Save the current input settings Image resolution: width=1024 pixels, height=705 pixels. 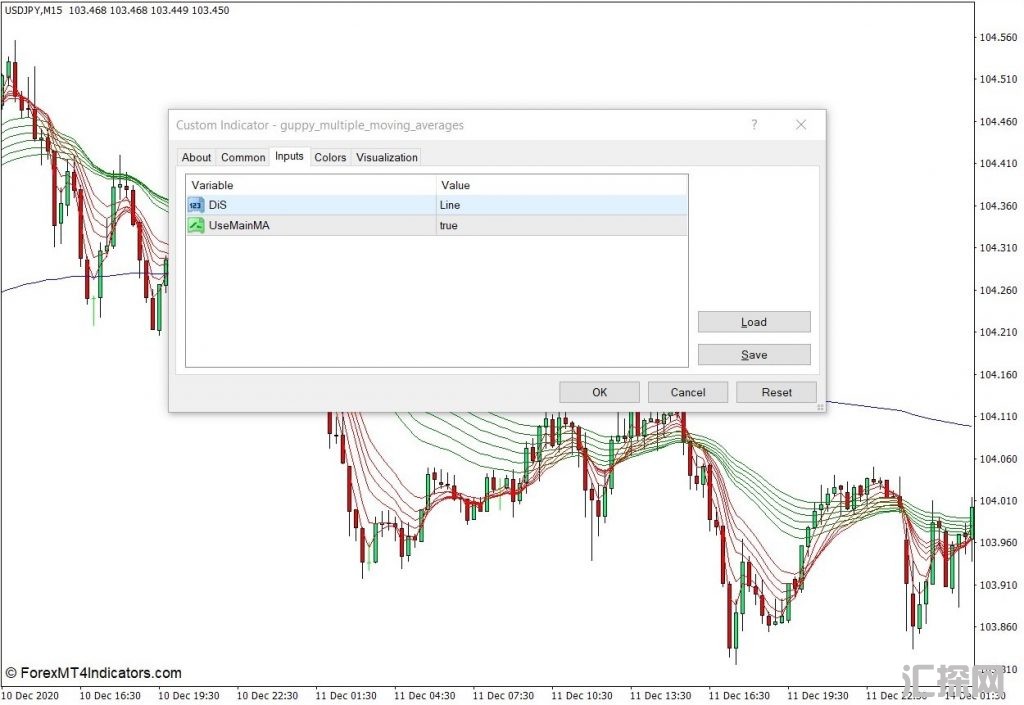(x=754, y=354)
